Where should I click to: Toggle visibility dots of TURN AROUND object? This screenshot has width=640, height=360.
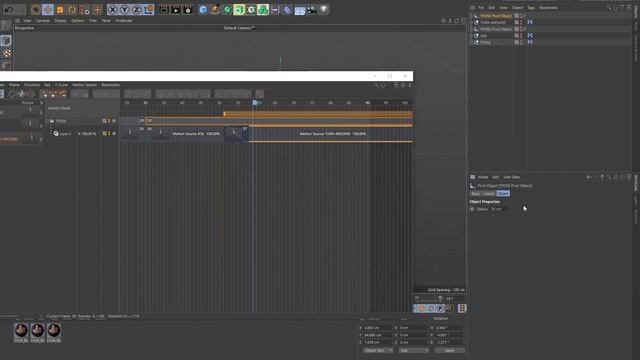click(521, 22)
